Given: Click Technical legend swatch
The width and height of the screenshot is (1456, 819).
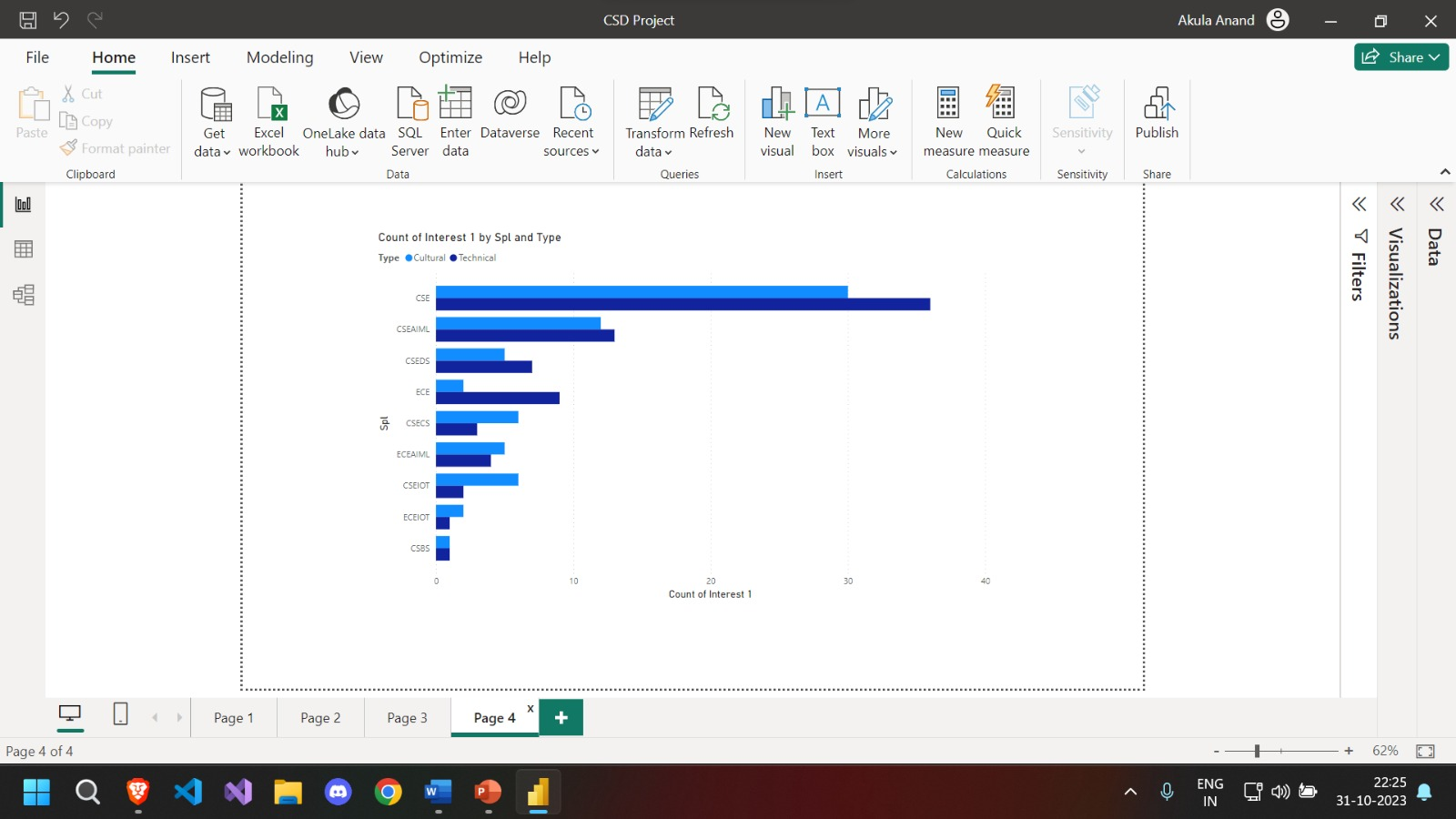Looking at the screenshot, I should (x=453, y=258).
